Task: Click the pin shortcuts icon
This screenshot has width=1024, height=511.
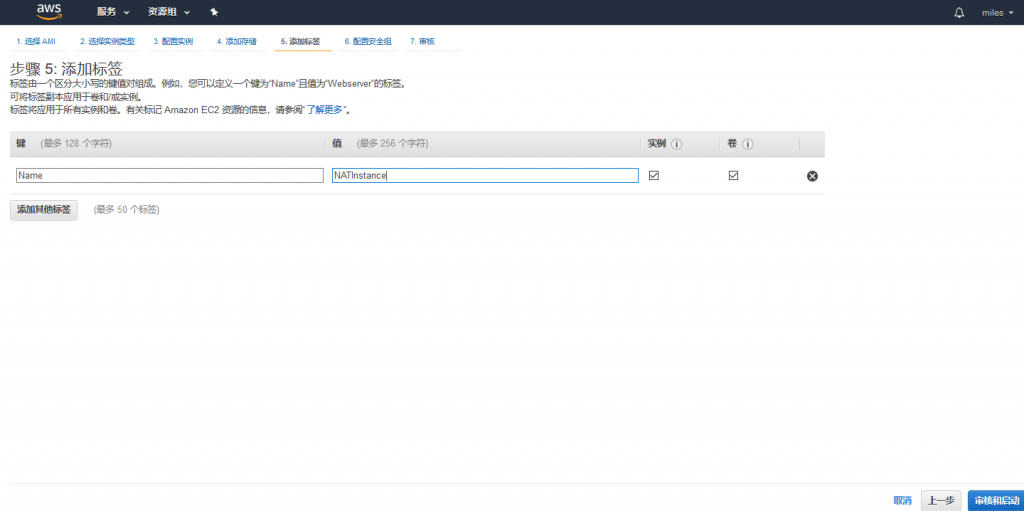Action: (214, 12)
